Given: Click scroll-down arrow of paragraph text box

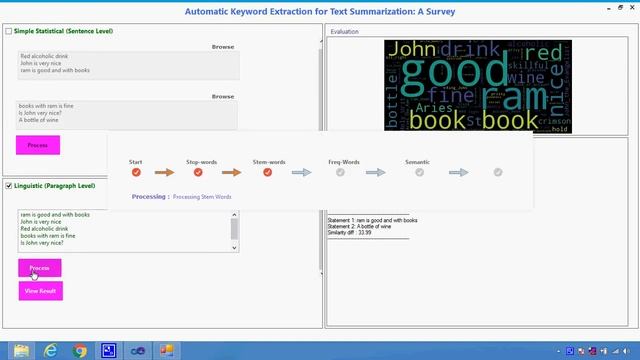Looking at the screenshot, I should click(234, 248).
